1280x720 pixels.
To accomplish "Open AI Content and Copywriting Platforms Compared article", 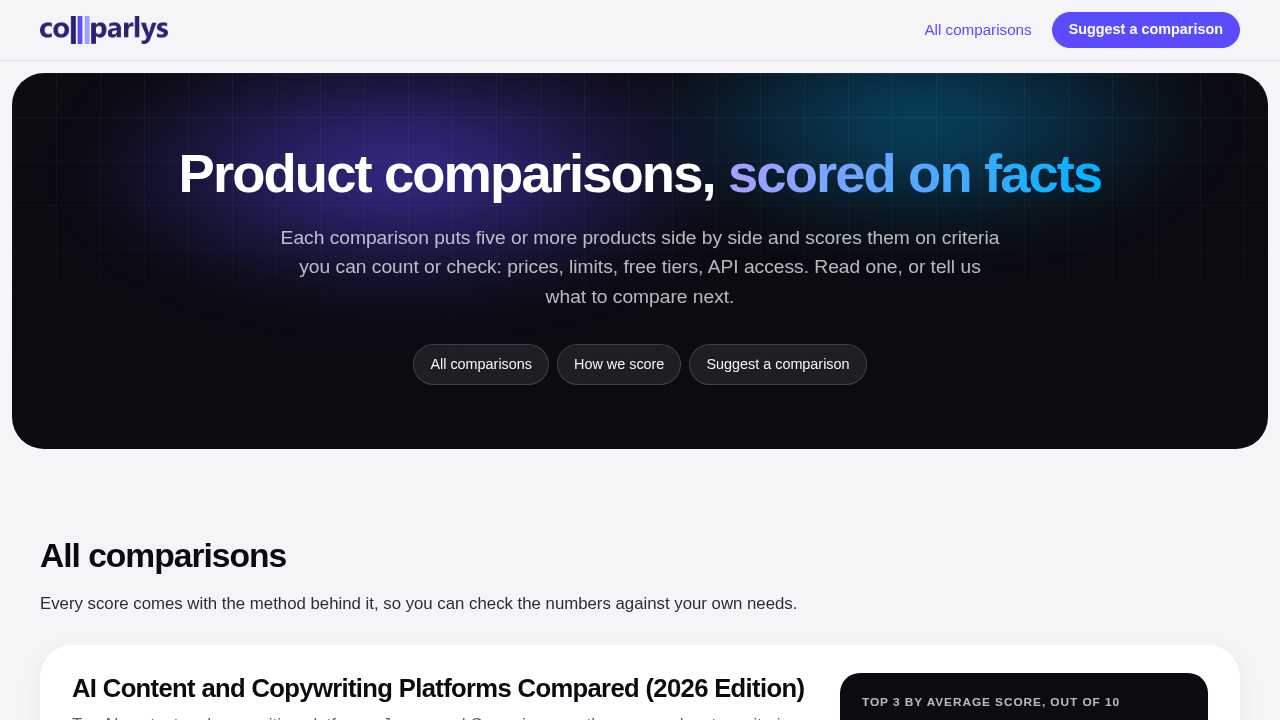I will click(438, 688).
